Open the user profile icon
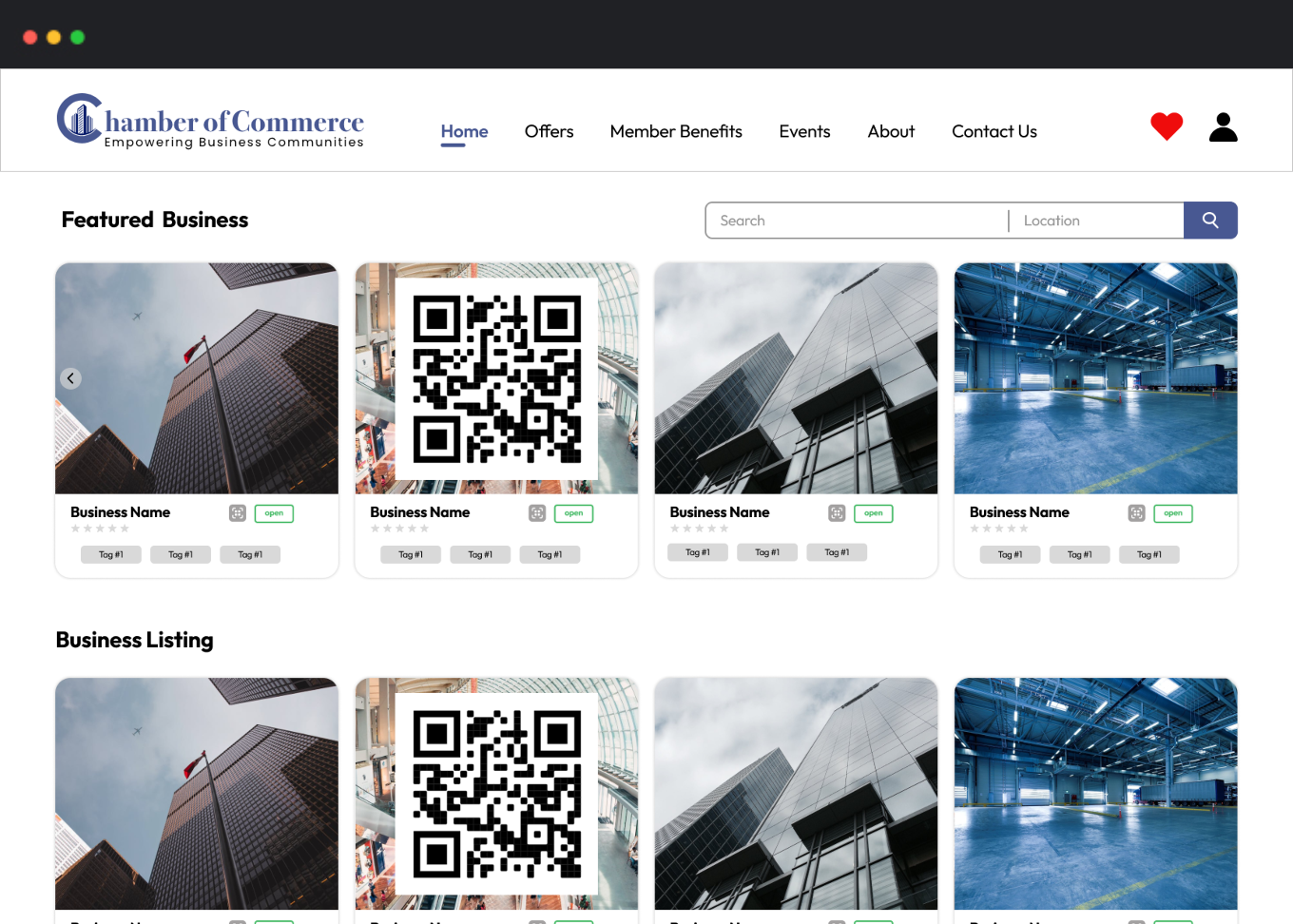Screen dimensions: 1293x924 click(1223, 127)
